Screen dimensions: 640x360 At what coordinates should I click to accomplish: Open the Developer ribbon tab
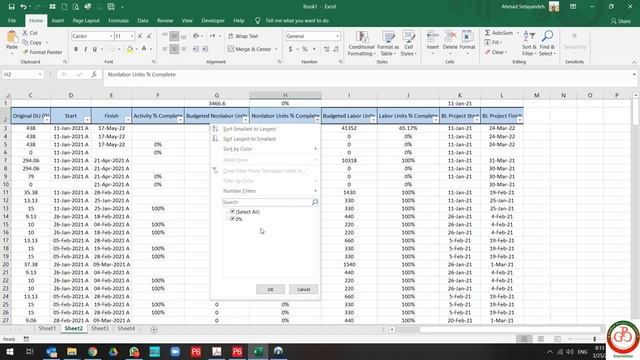tap(213, 20)
